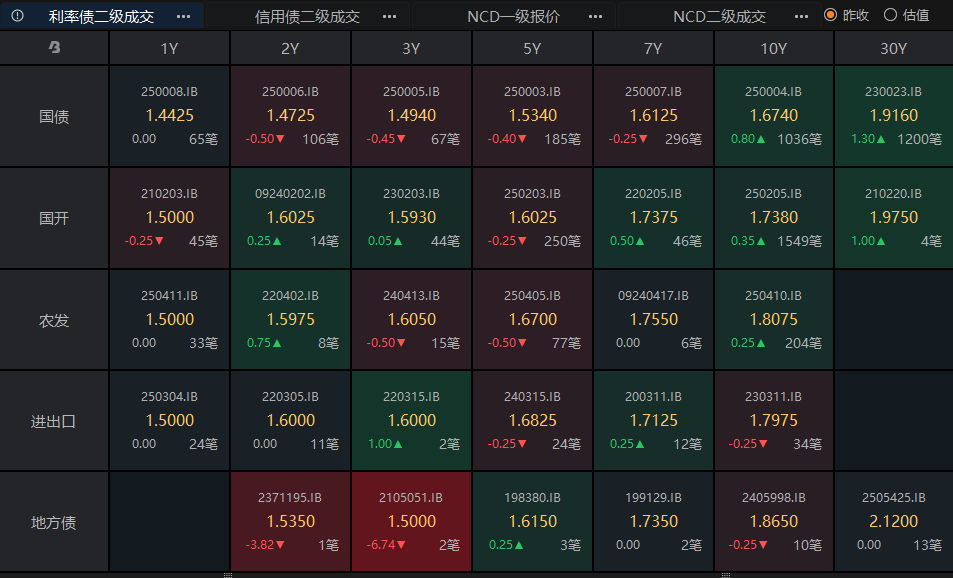Switch to the NCD二级成交 tab
Viewport: 953px width, 578px height.
[720, 16]
